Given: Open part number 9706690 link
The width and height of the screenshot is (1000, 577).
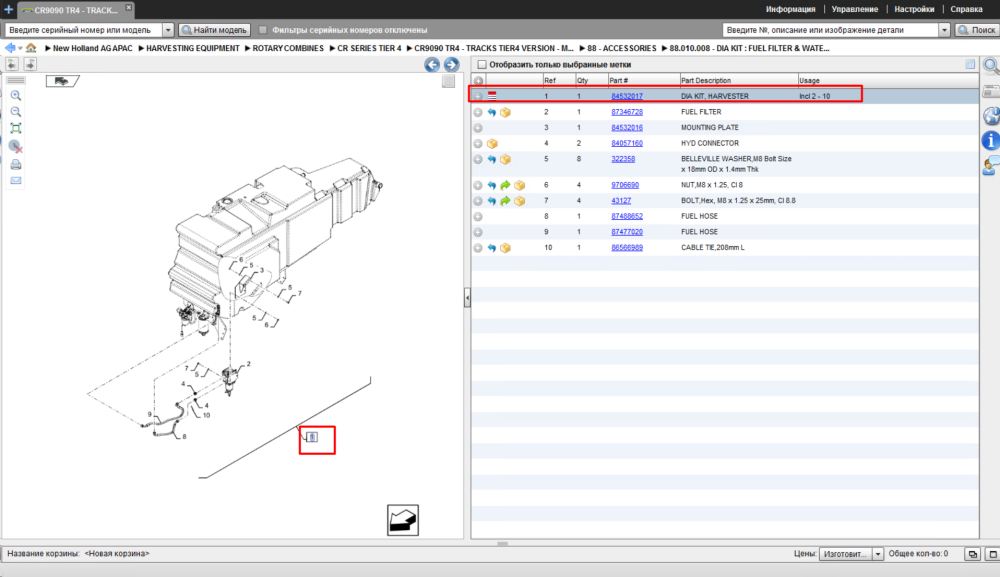Looking at the screenshot, I should coord(625,185).
